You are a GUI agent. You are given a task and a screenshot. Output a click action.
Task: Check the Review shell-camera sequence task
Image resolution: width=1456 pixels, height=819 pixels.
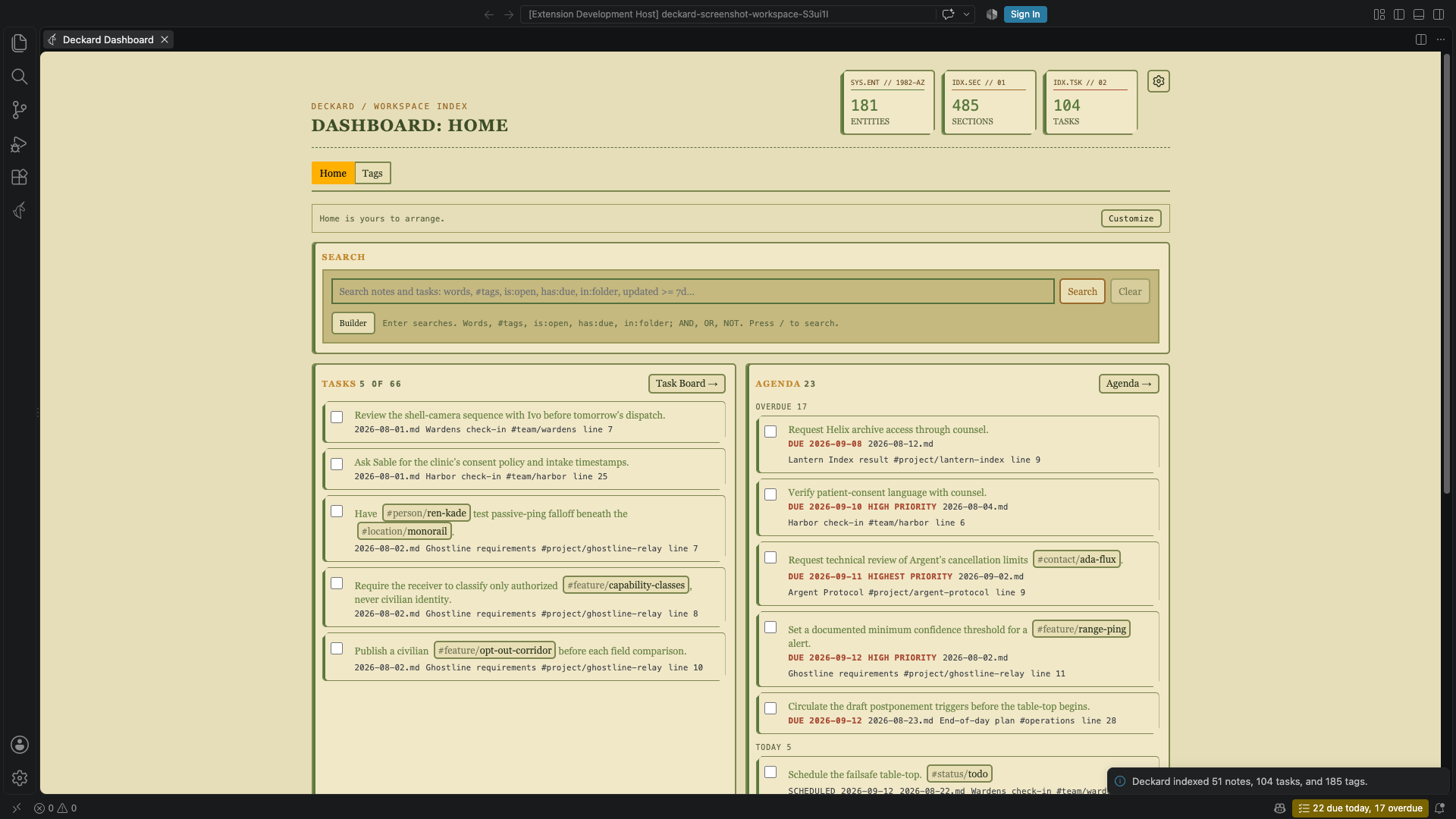(x=337, y=417)
